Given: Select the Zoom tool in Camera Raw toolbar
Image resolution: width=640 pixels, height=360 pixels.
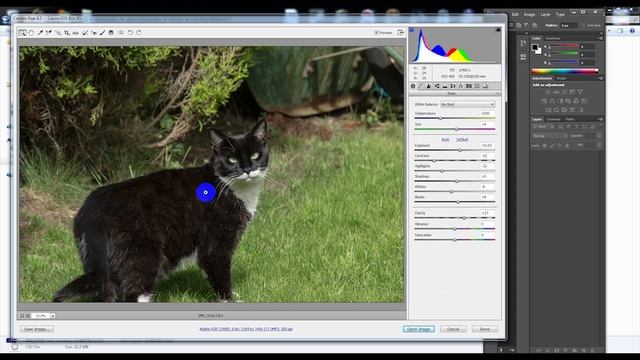Looking at the screenshot, I should coord(22,33).
